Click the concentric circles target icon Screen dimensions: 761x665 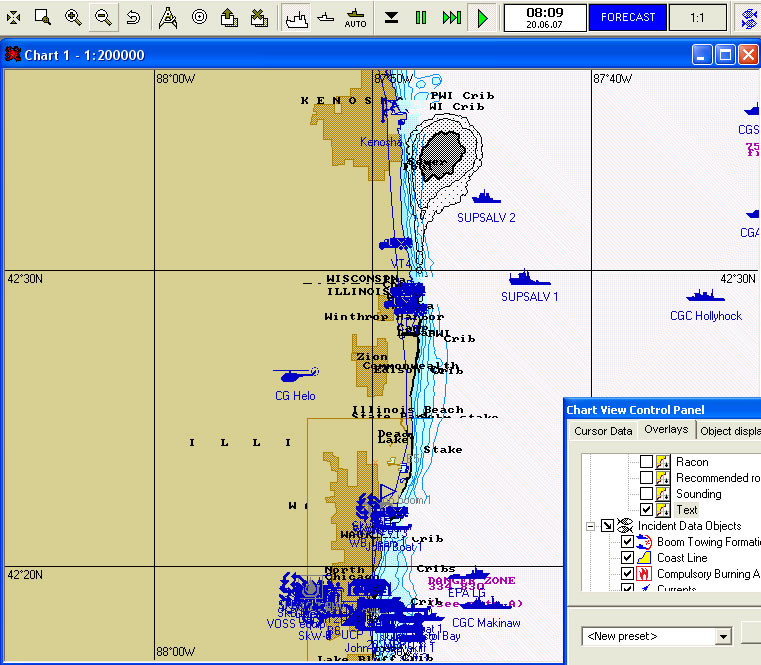click(x=199, y=17)
